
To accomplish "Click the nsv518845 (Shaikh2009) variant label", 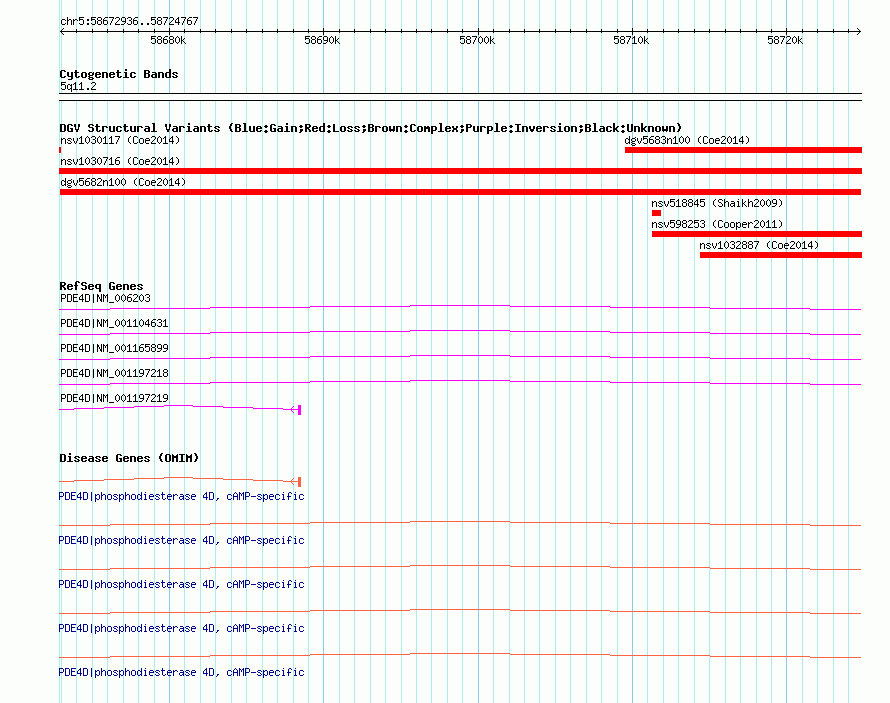I will pos(717,203).
